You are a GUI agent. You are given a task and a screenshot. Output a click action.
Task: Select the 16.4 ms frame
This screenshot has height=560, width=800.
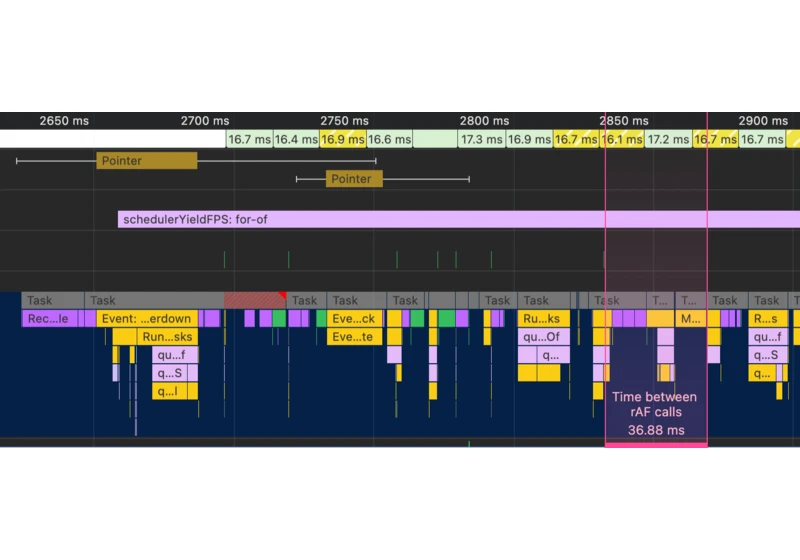(296, 139)
